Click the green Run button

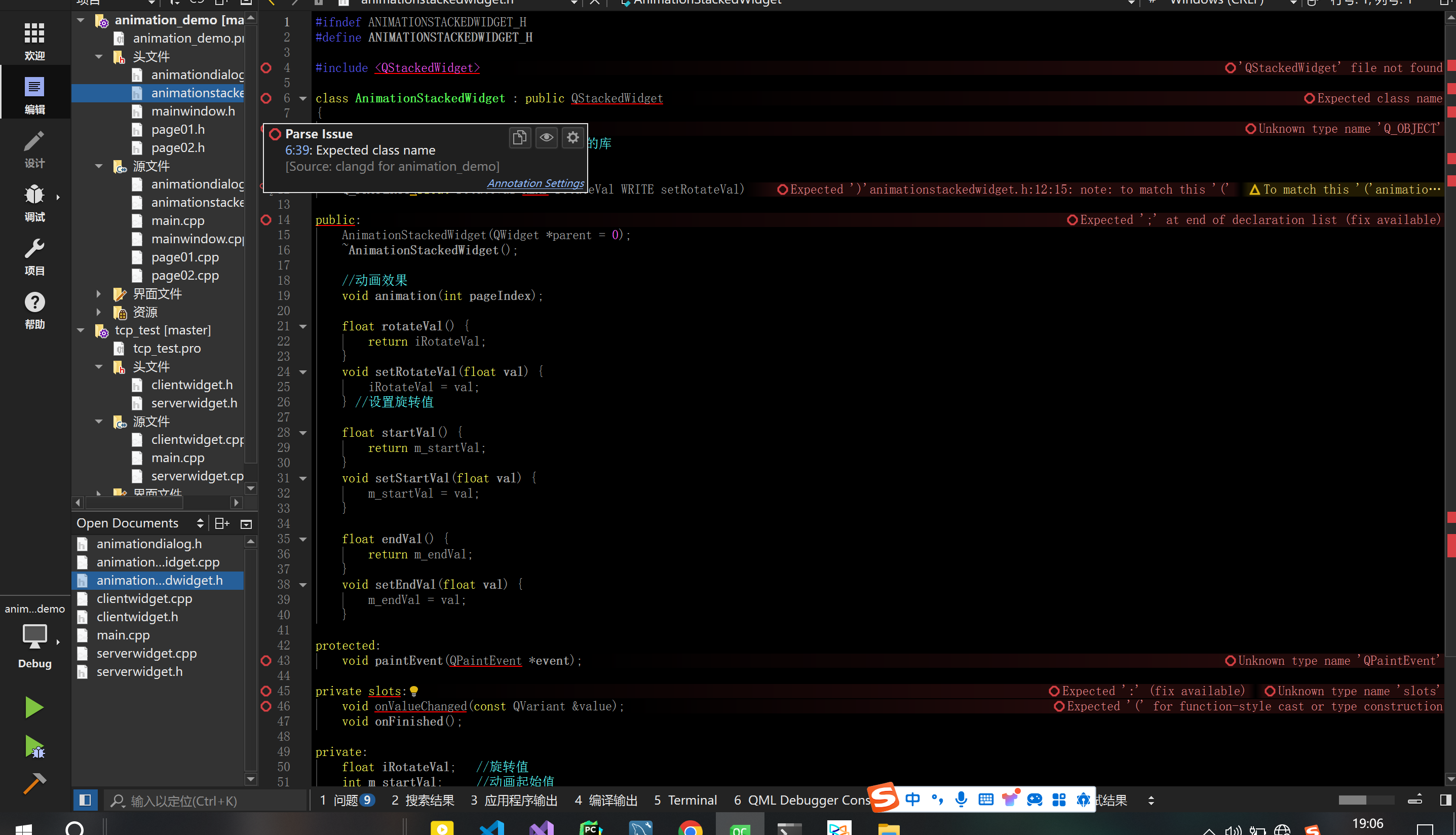coord(34,708)
